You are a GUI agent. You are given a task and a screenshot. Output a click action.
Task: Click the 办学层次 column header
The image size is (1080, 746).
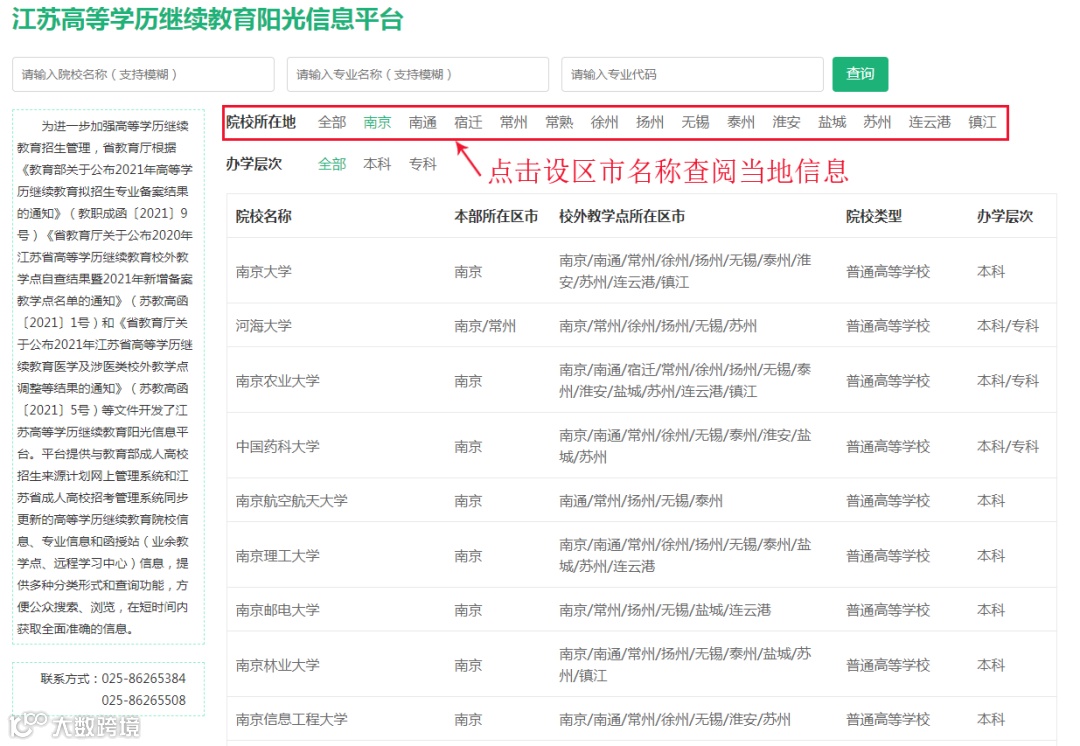pyautogui.click(x=1005, y=216)
